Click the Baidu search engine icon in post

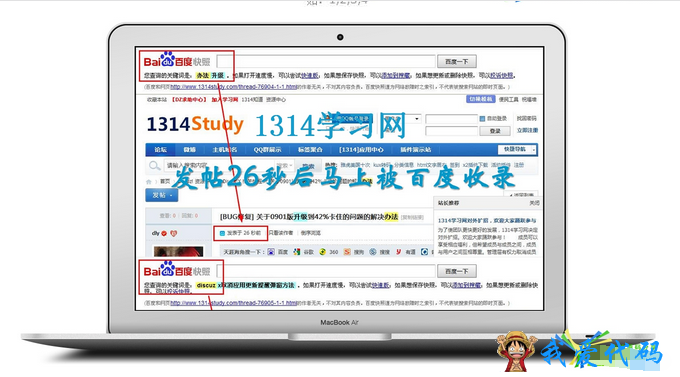tap(271, 252)
